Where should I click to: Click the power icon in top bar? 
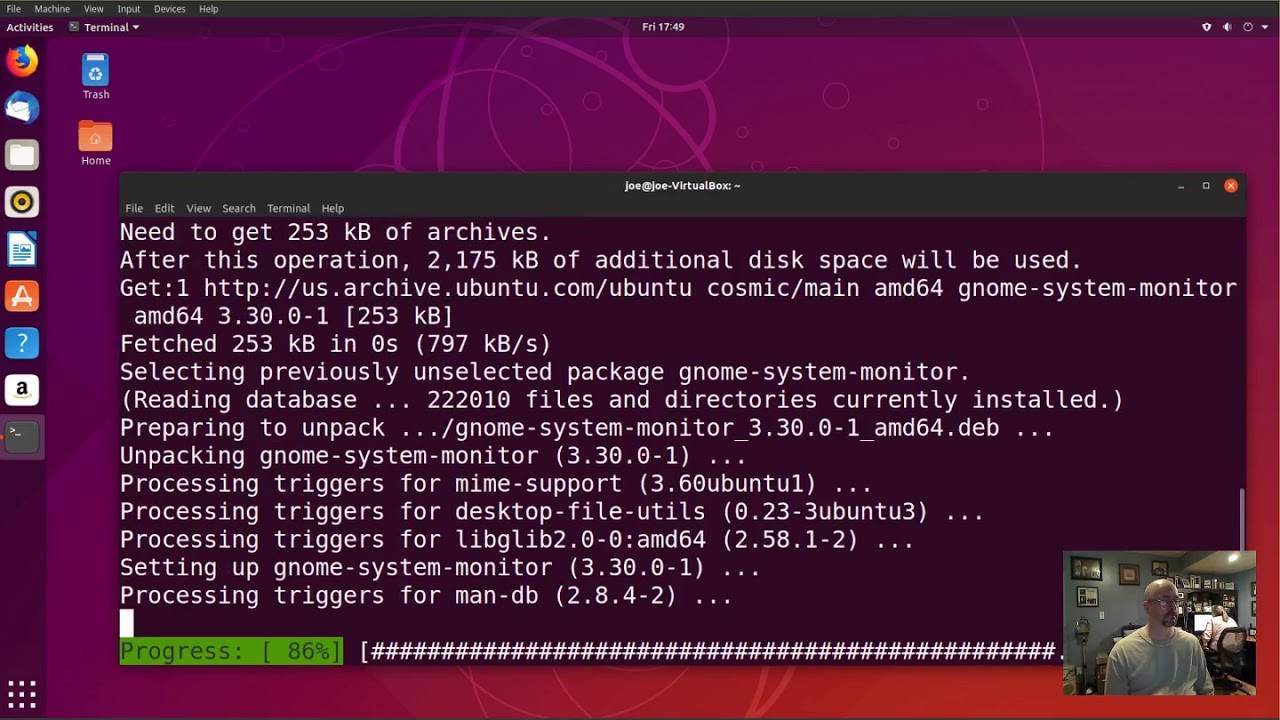[1247, 27]
